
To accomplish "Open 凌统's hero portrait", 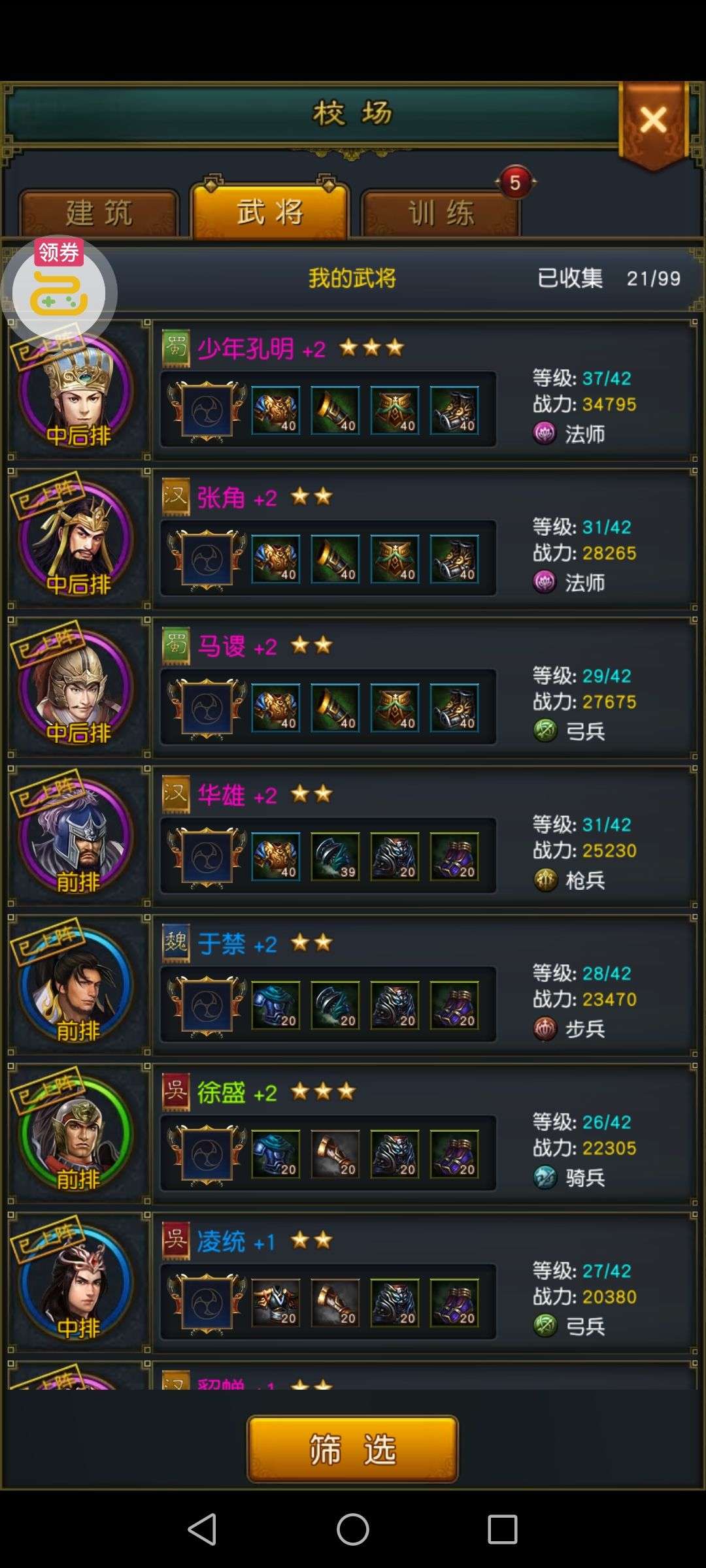I will 77,1283.
